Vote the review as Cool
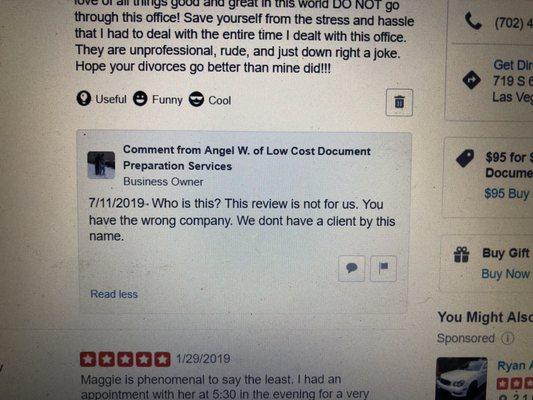Screen dimensions: 533x400 (210, 100)
